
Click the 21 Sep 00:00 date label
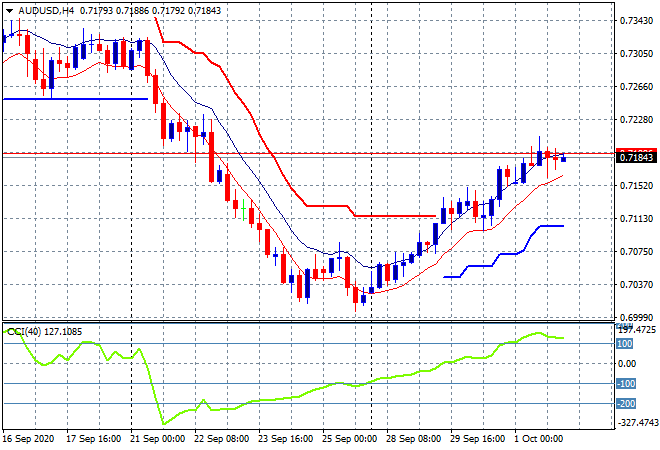(x=158, y=439)
